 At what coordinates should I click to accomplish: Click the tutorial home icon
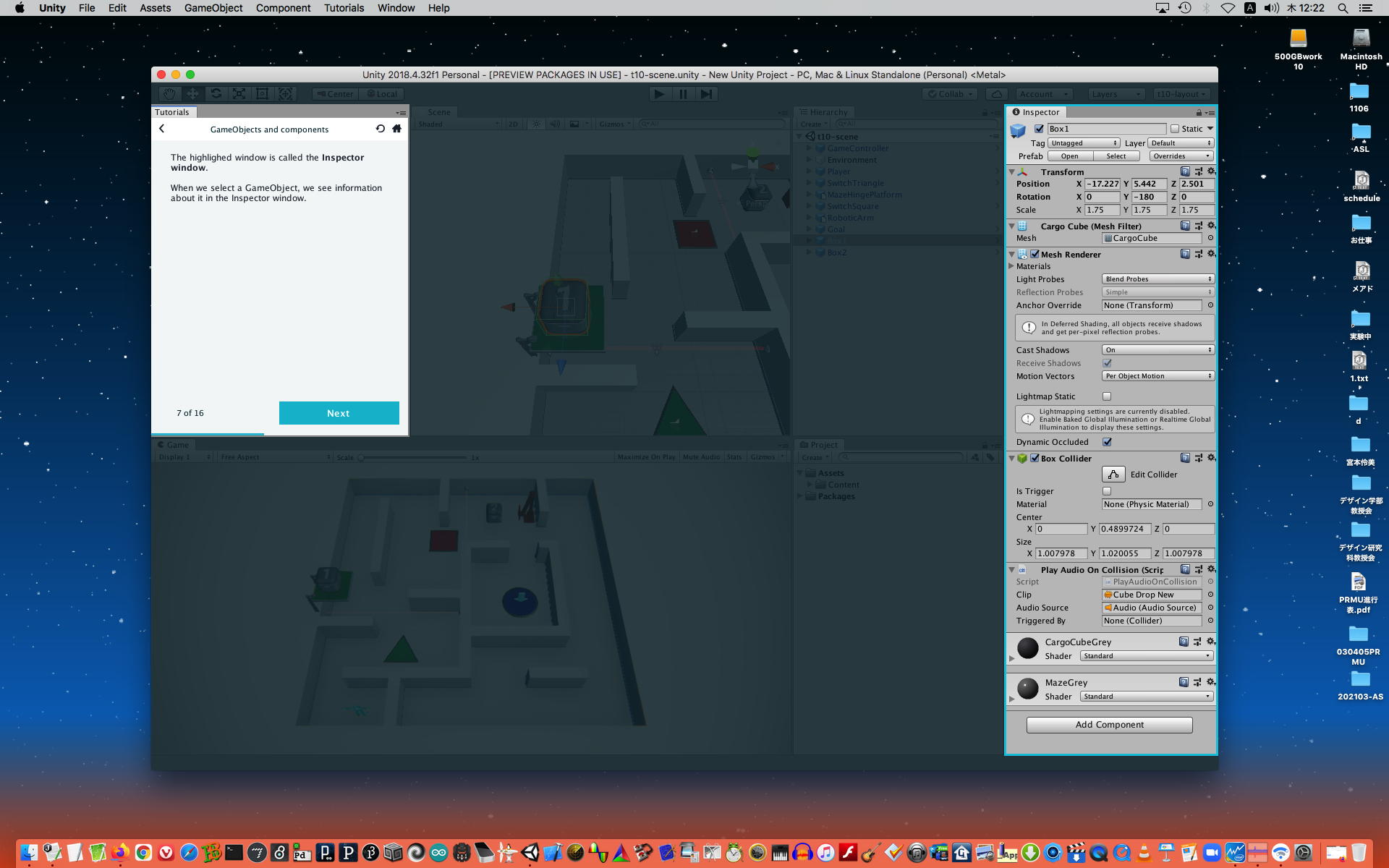(396, 129)
